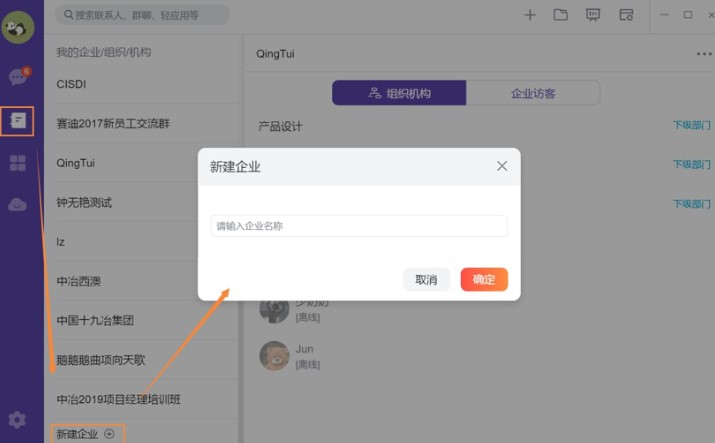This screenshot has width=715, height=443.
Task: Open the apps grid icon in sidebar
Action: click(x=17, y=163)
